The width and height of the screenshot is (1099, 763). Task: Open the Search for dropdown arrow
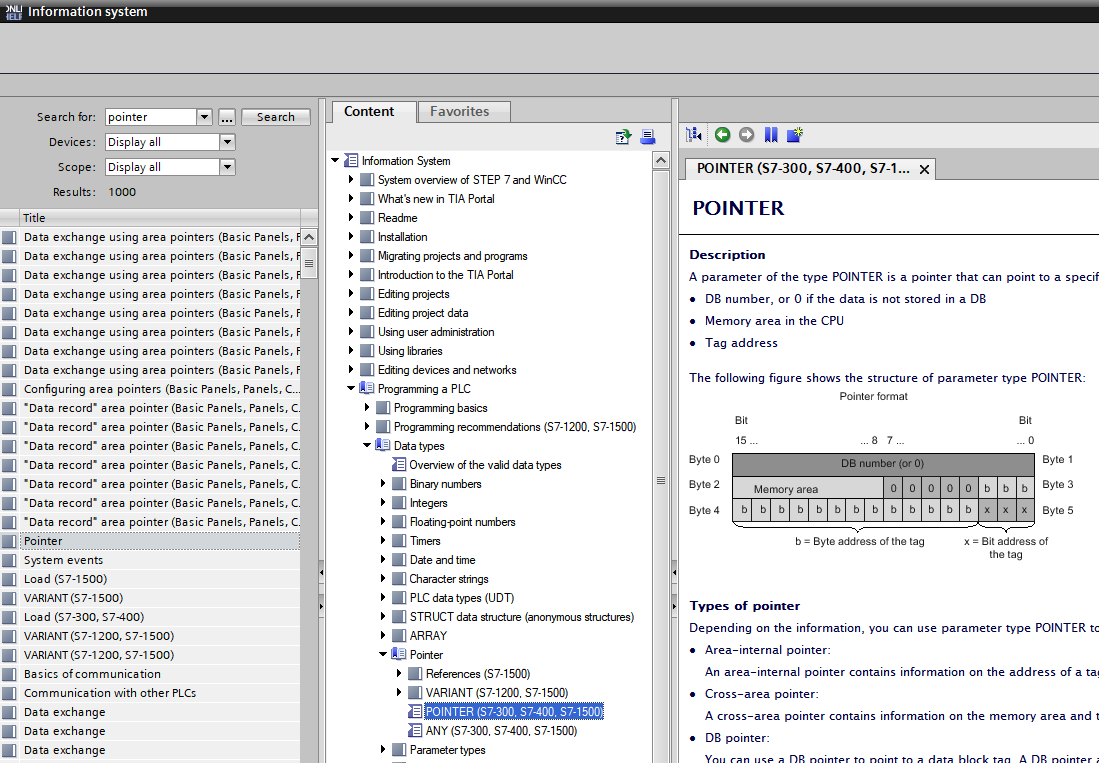point(205,117)
